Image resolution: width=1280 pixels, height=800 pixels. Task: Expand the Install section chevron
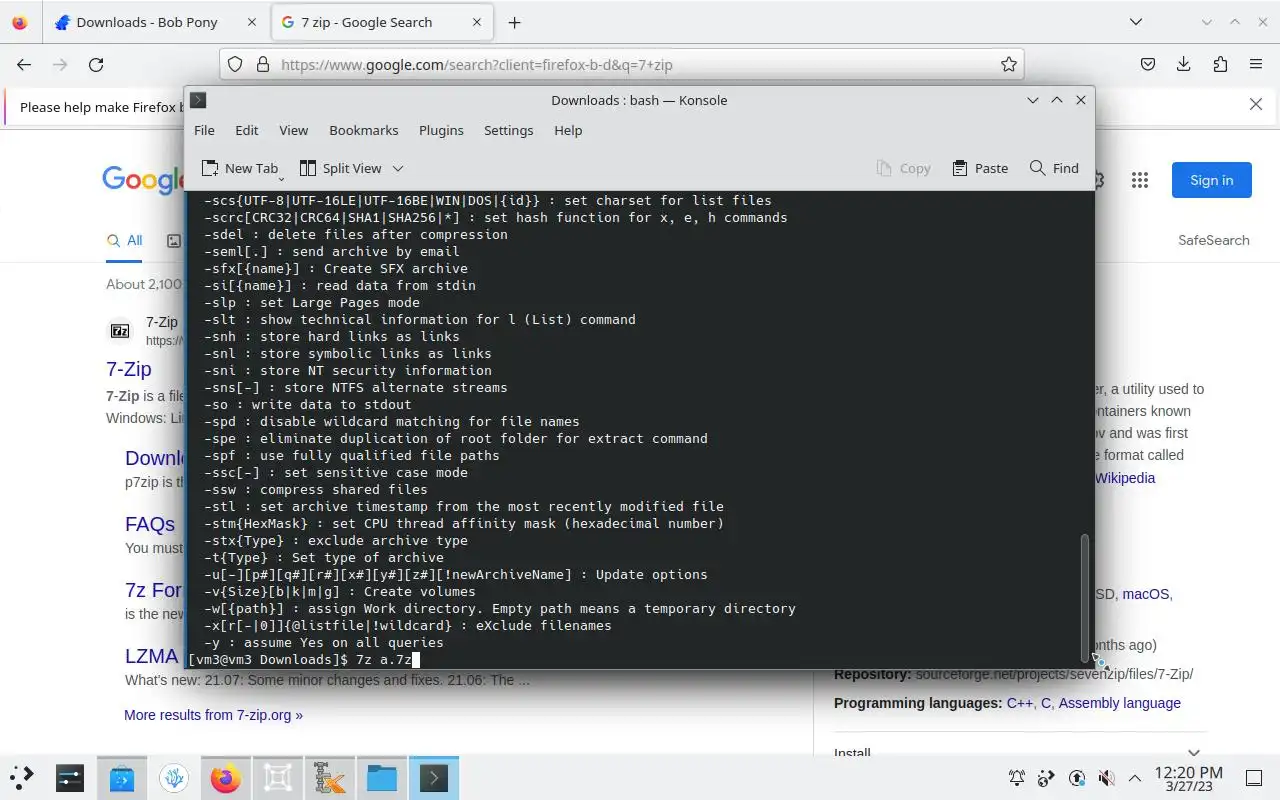pos(1193,753)
